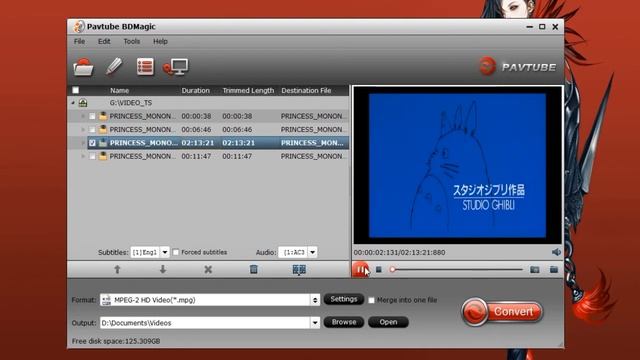Image resolution: width=640 pixels, height=360 pixels.
Task: Open the File menu
Action: click(80, 41)
